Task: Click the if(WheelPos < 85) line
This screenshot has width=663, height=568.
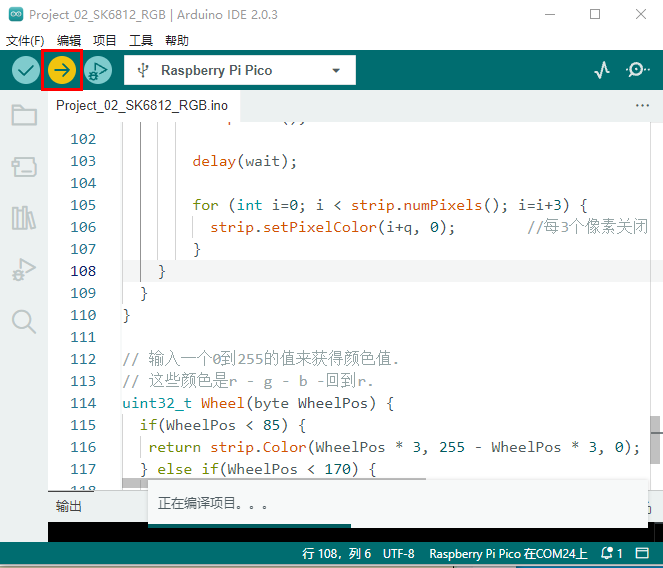Action: [223, 425]
